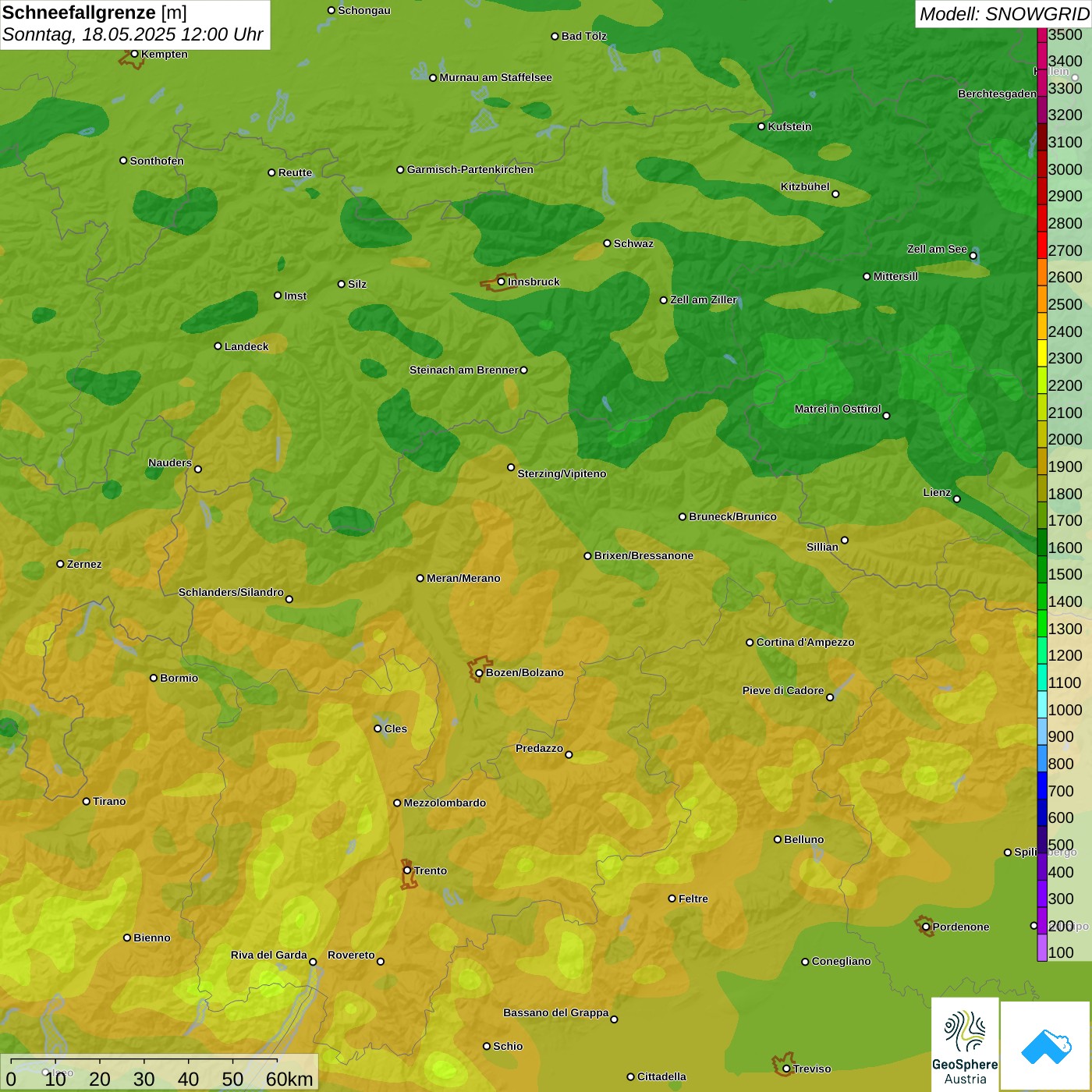Viewport: 1092px width, 1092px height.
Task: Click the Garmisch-Partenkirchen label
Action: [470, 169]
